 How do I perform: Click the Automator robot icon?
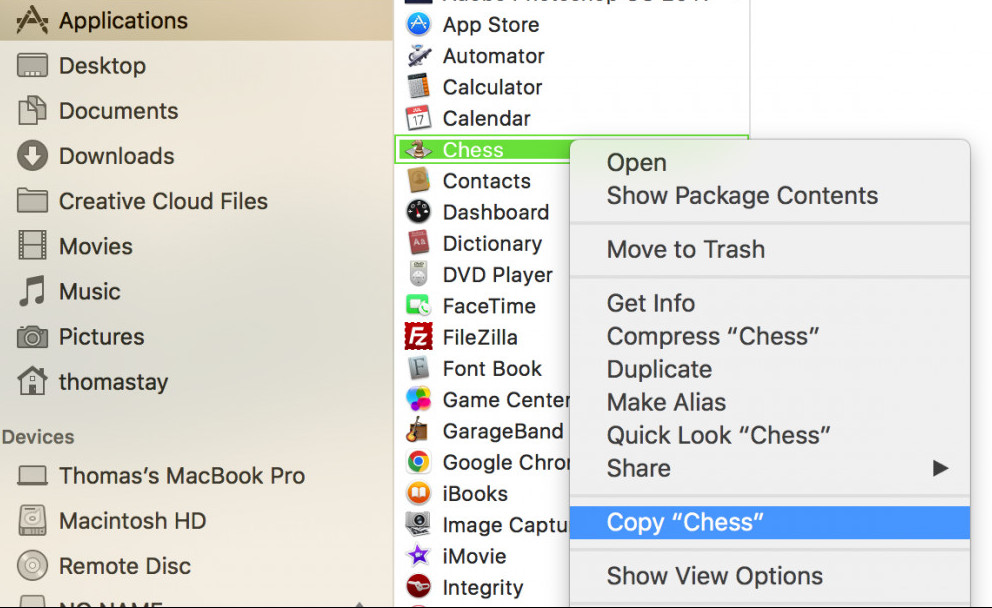point(418,56)
